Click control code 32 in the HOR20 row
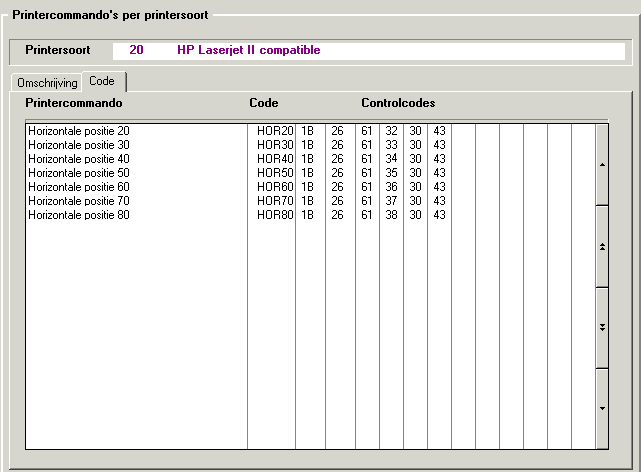Image resolution: width=641 pixels, height=472 pixels. [391, 131]
